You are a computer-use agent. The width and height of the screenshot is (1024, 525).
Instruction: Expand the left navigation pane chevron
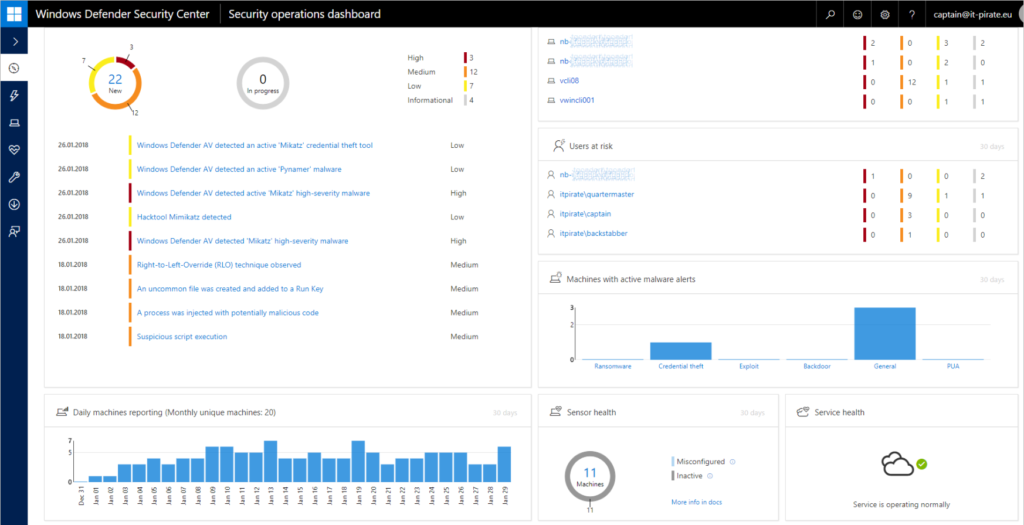[14, 41]
